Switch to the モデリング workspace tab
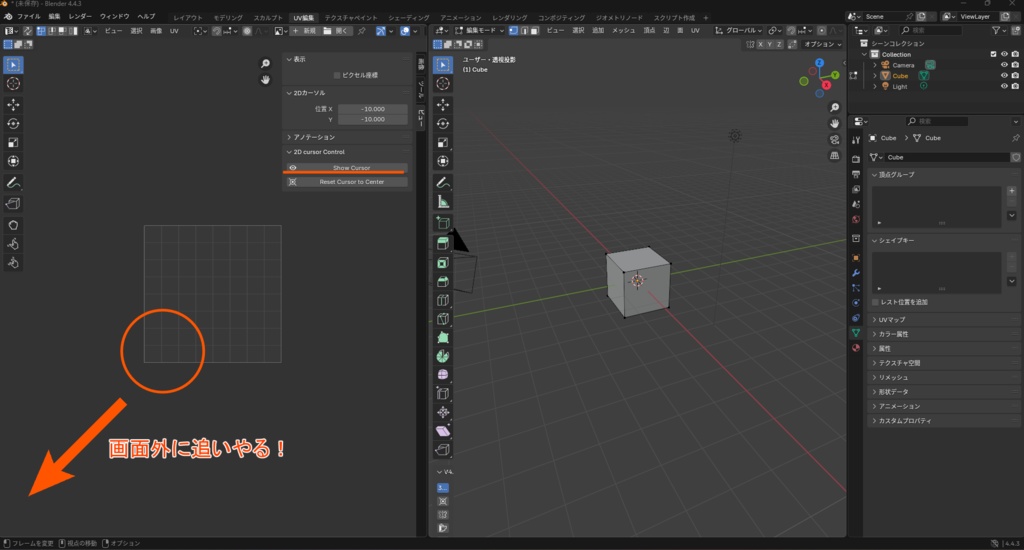This screenshot has width=1024, height=550. [228, 18]
